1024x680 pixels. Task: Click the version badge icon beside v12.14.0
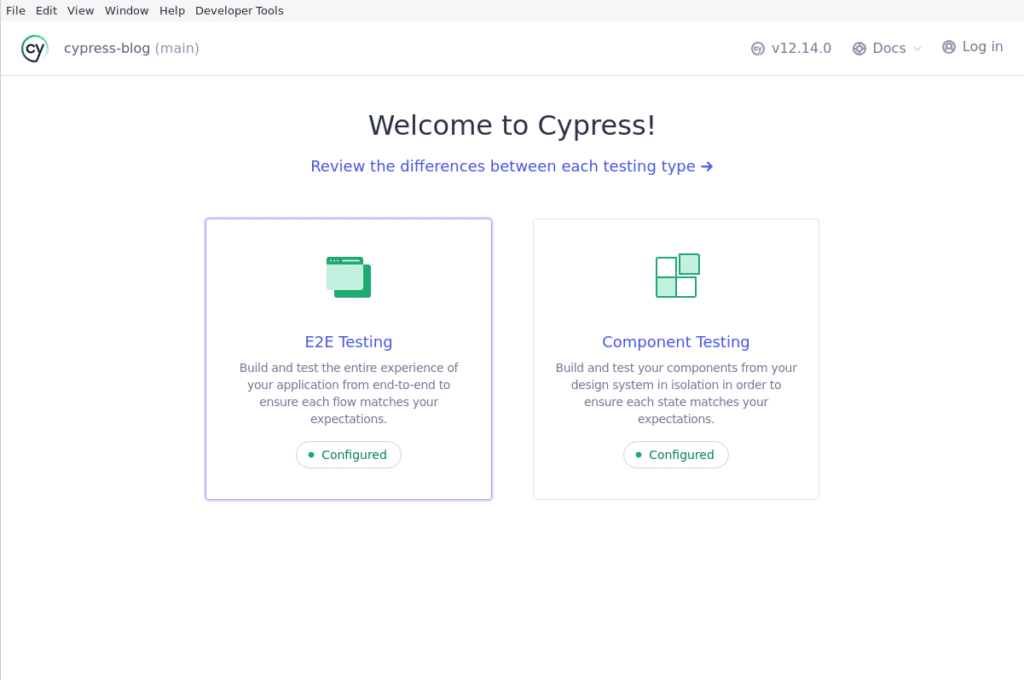[x=758, y=48]
